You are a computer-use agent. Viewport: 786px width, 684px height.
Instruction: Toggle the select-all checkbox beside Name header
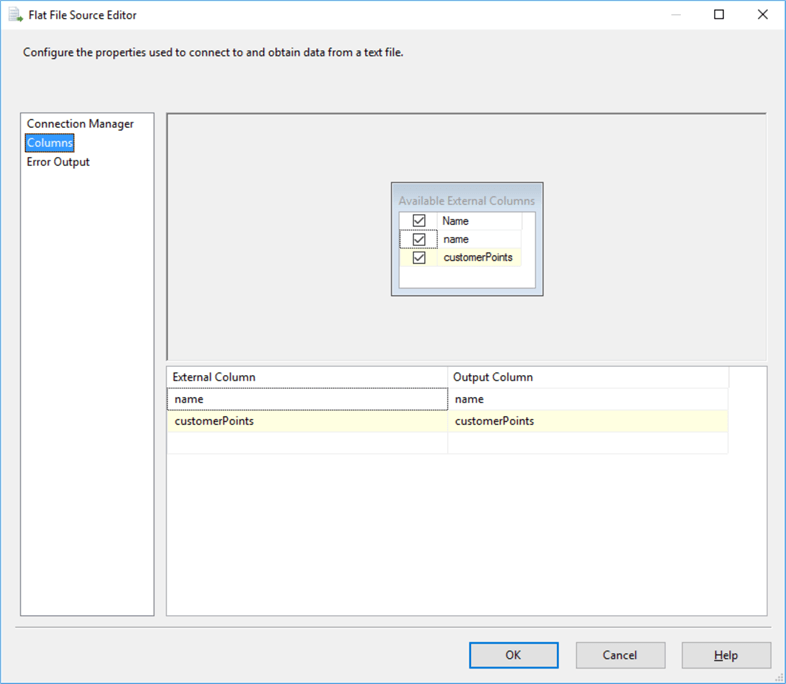coord(419,221)
